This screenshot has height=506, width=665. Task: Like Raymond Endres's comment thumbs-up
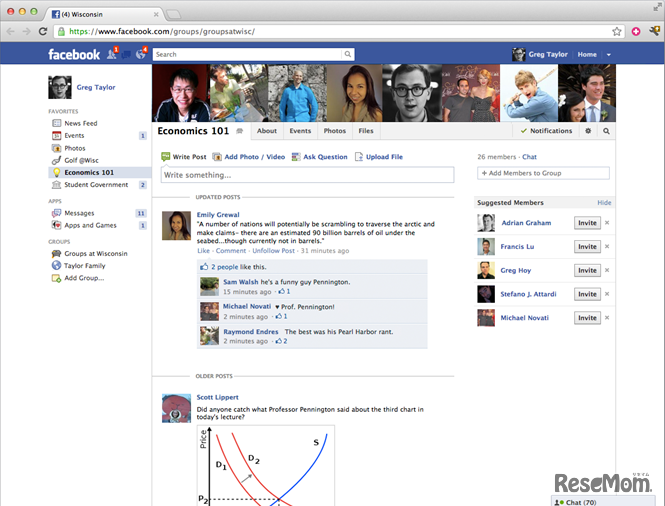279,341
